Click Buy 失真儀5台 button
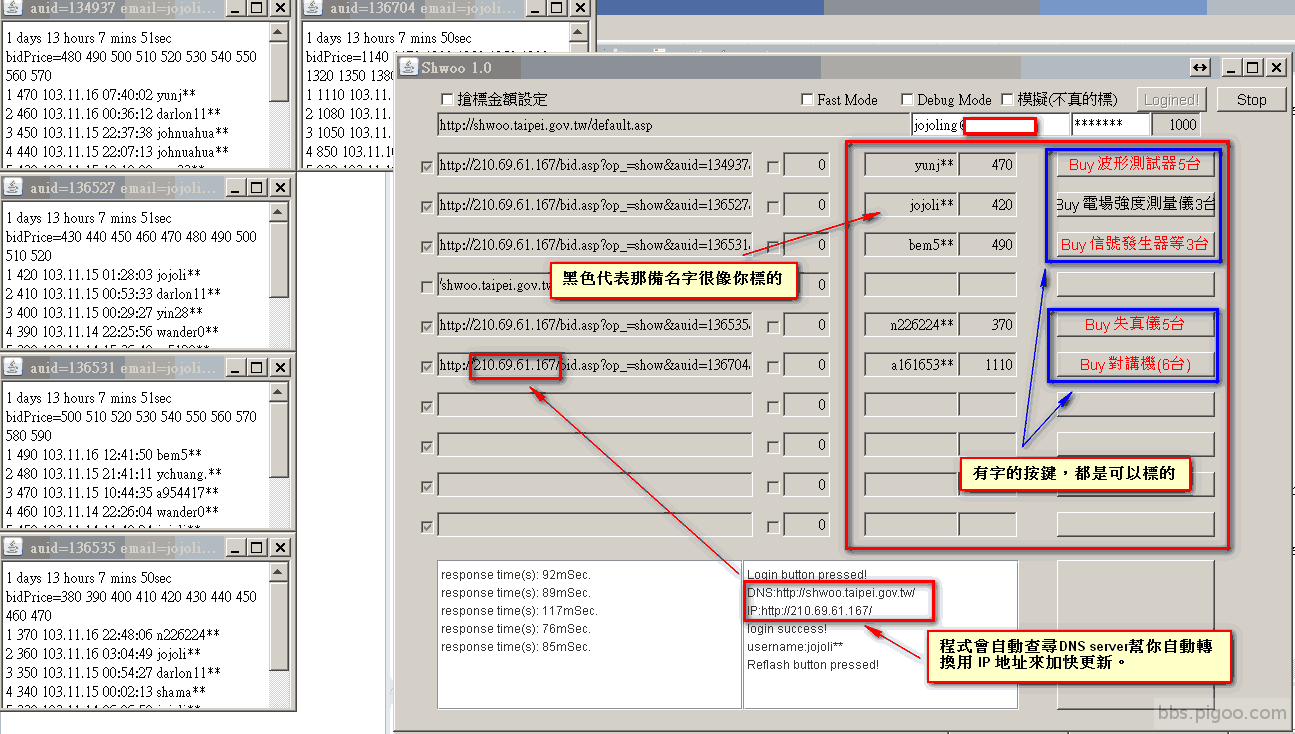This screenshot has width=1295, height=734. coord(1135,325)
